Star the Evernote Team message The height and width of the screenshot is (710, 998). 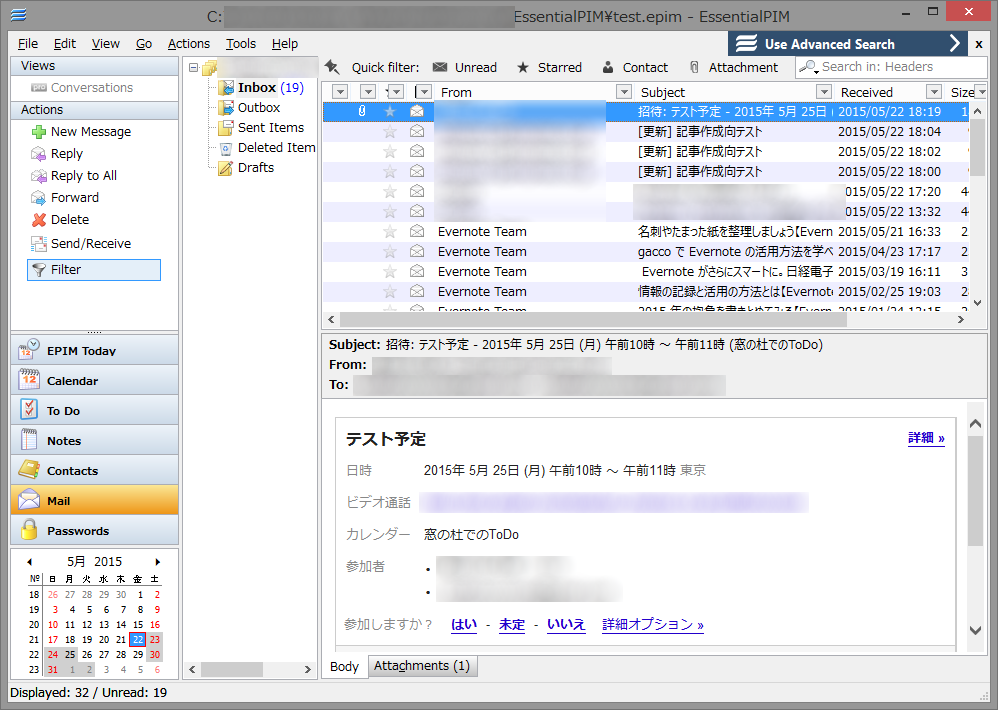(x=388, y=231)
